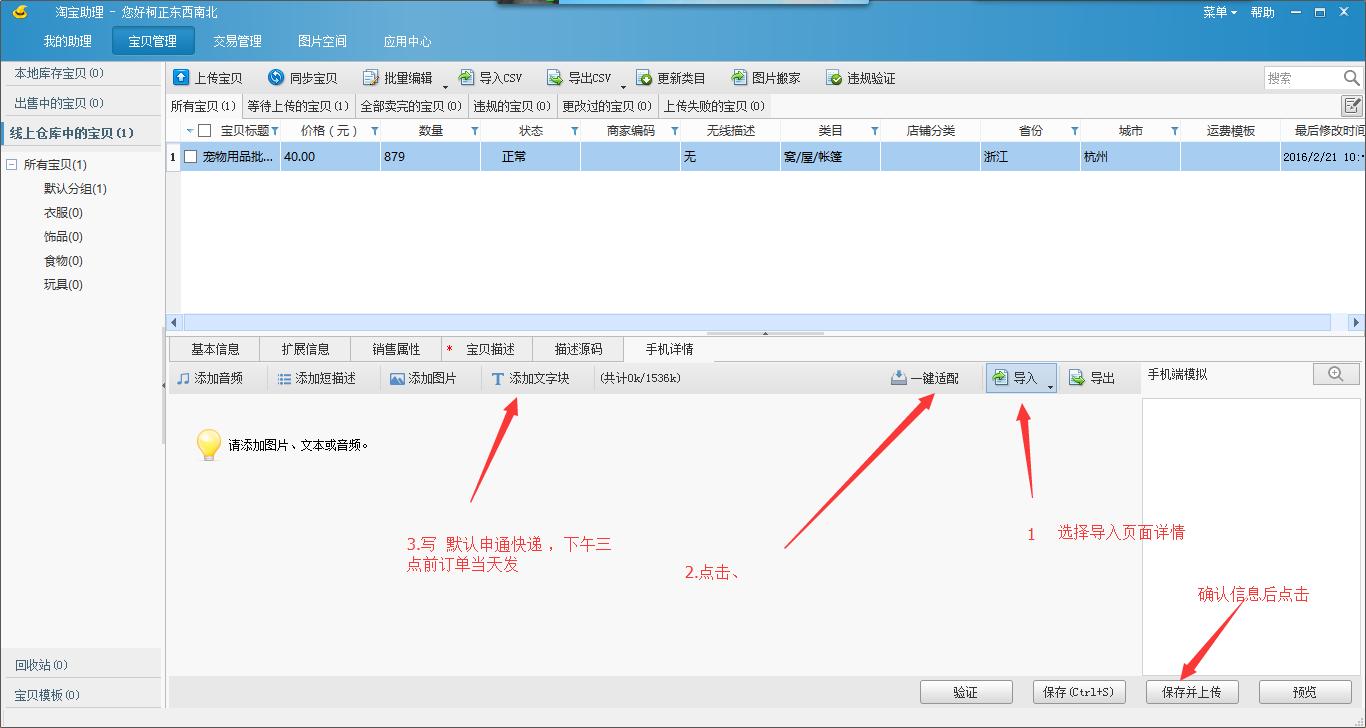Viewport: 1366px width, 728px height.
Task: Check the 宠物用品批 product row checkbox
Action: click(190, 156)
